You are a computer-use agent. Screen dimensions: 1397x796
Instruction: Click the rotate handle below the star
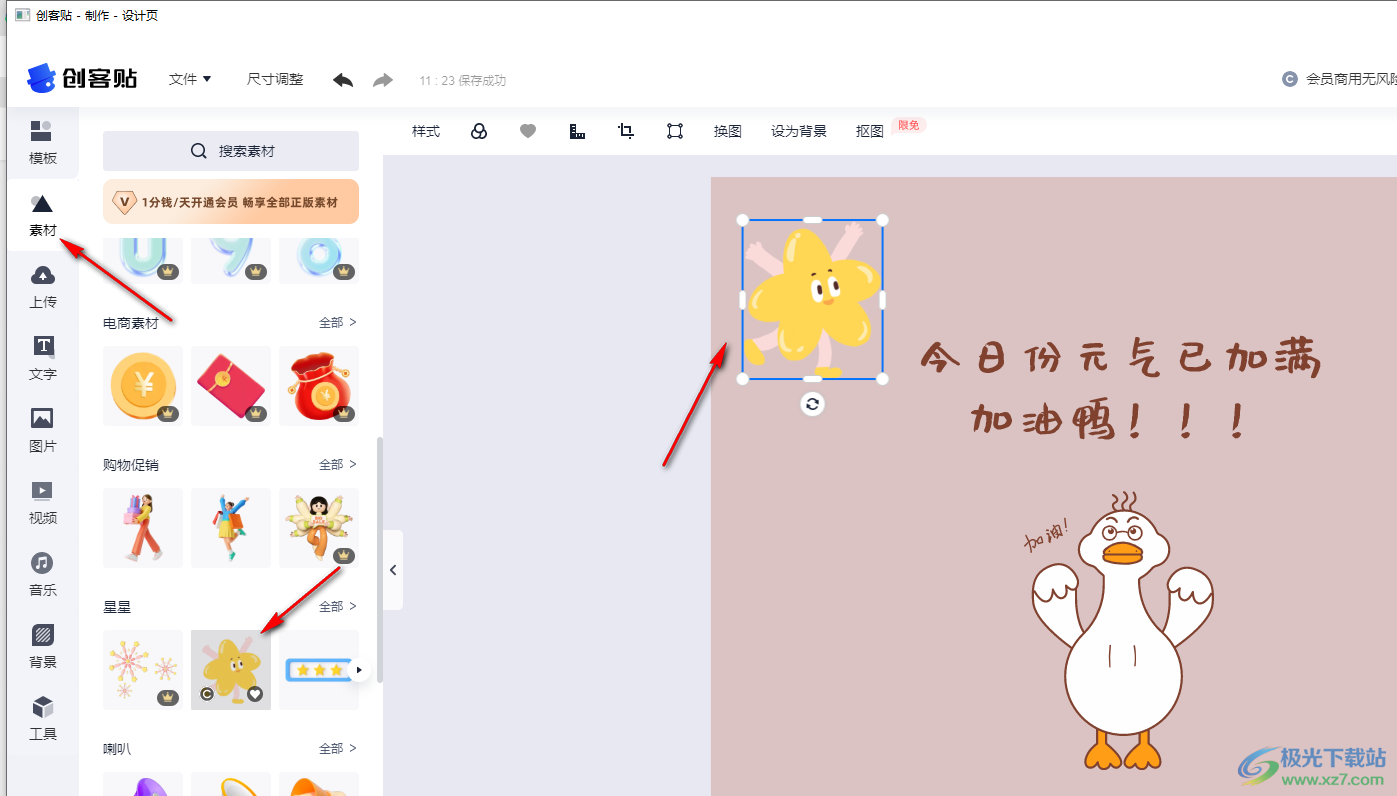813,404
